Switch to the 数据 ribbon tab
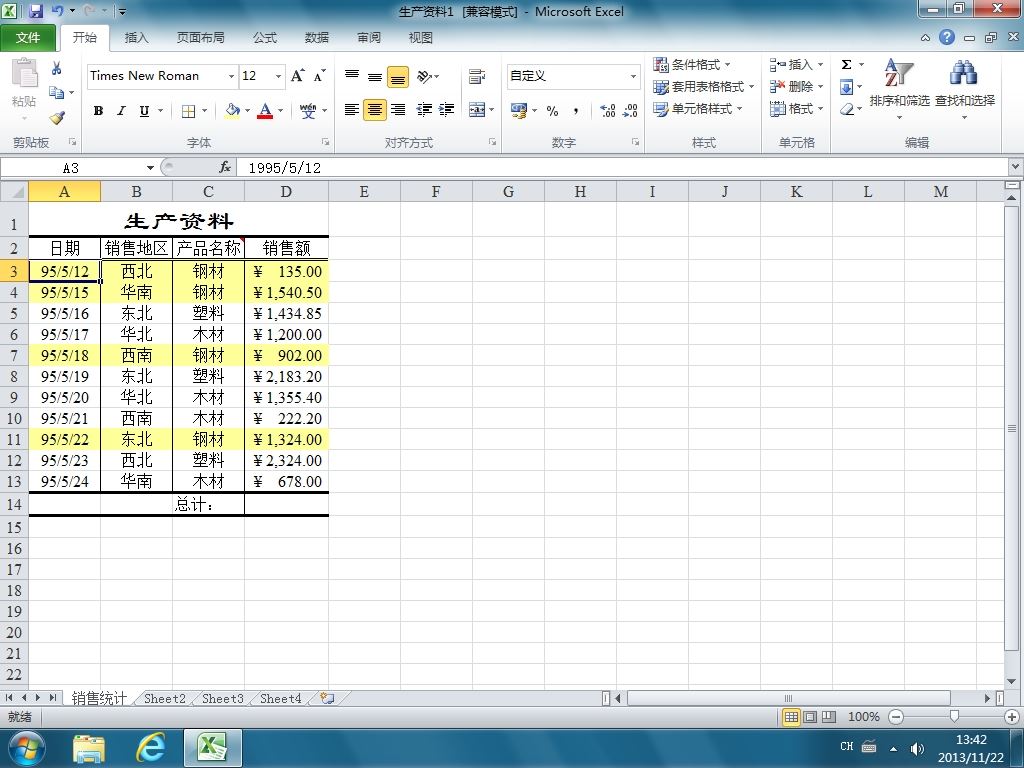 (317, 37)
